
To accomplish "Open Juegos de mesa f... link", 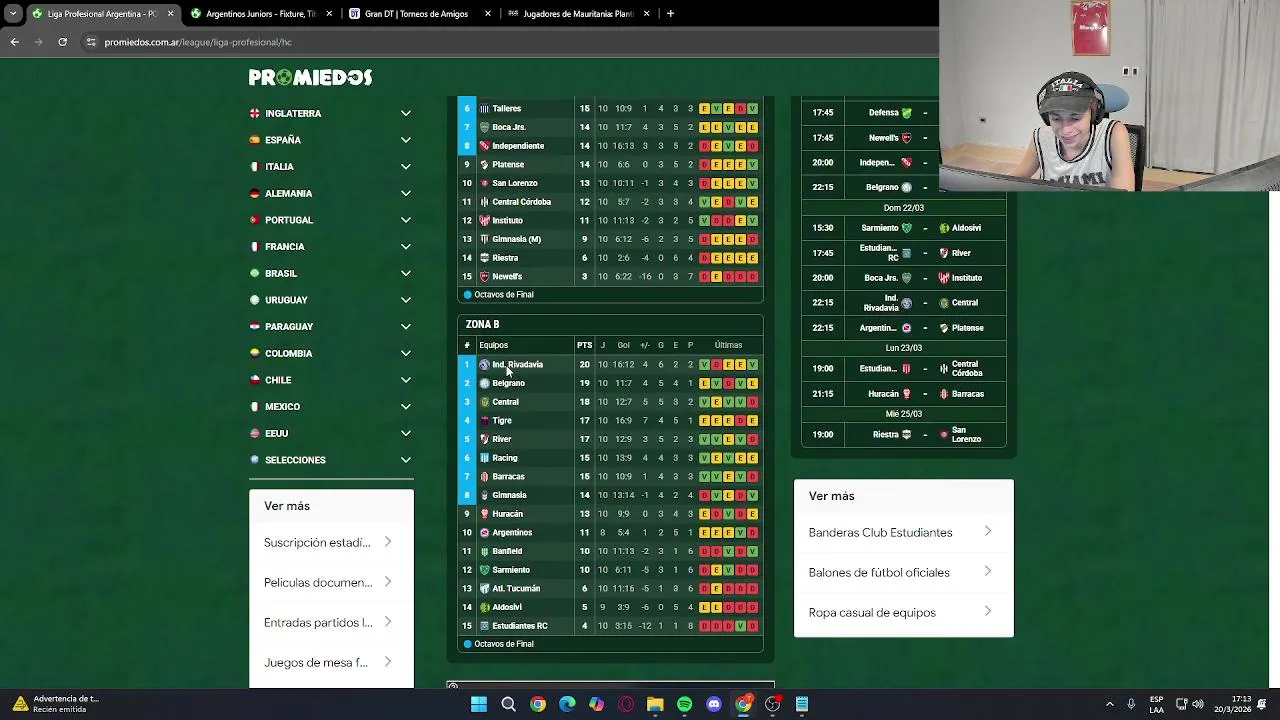I will pyautogui.click(x=331, y=662).
